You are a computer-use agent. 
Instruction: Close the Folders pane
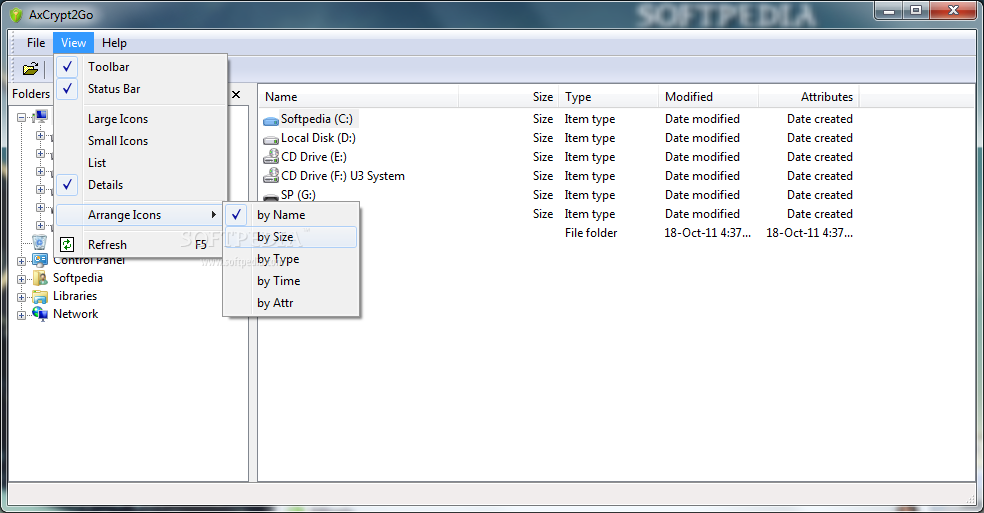tap(236, 94)
